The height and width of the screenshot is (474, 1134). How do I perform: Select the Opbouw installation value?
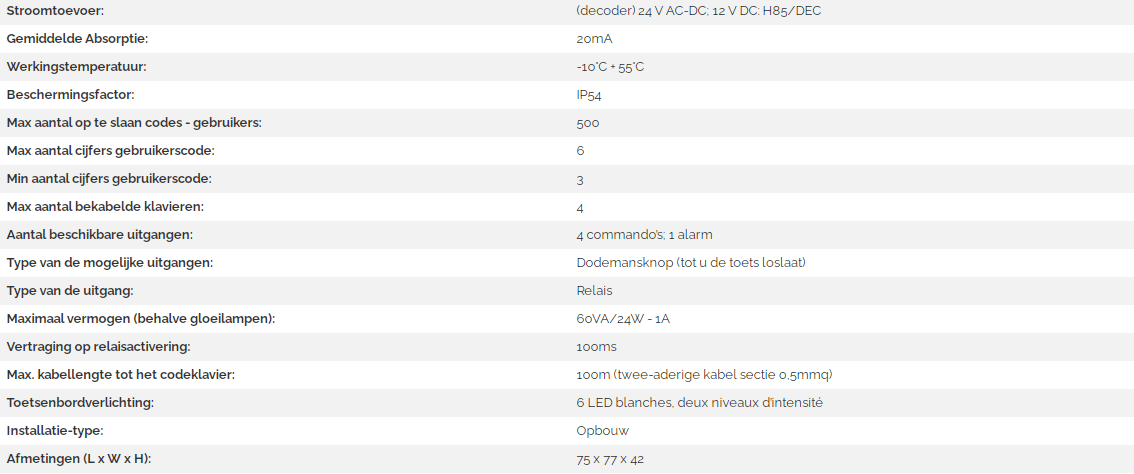coord(602,431)
